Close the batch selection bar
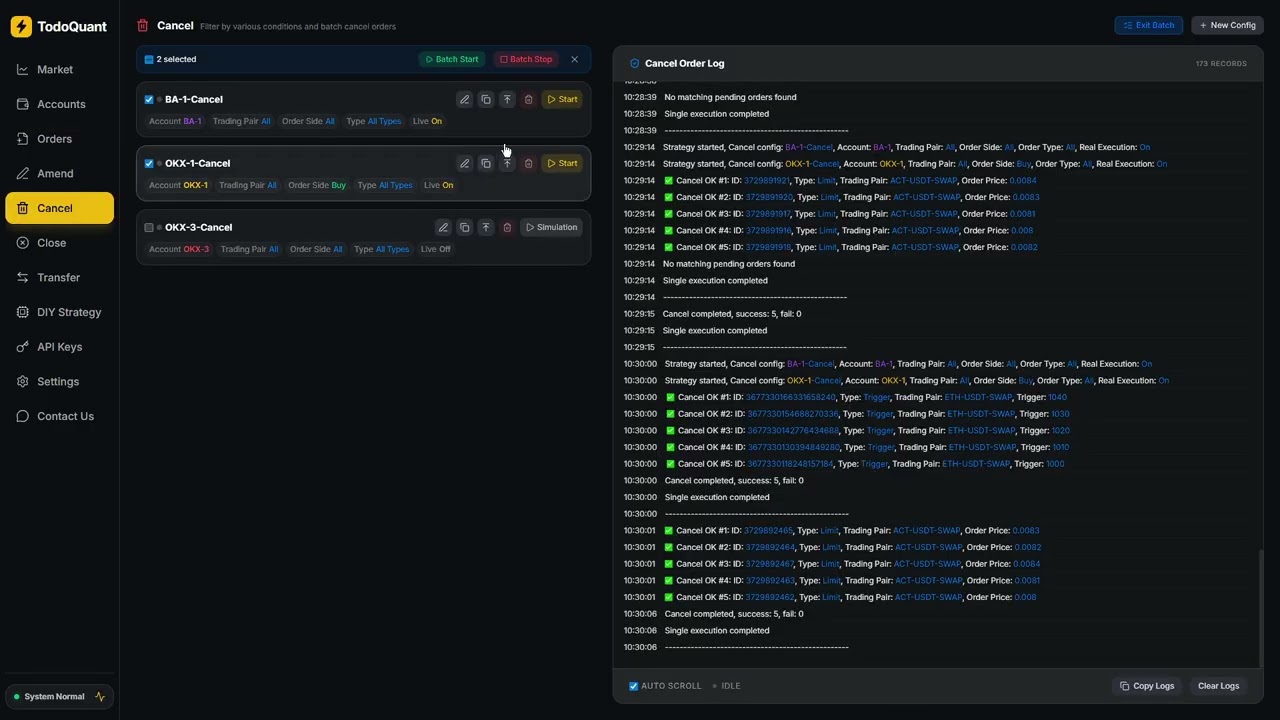1280x720 pixels. (x=575, y=60)
